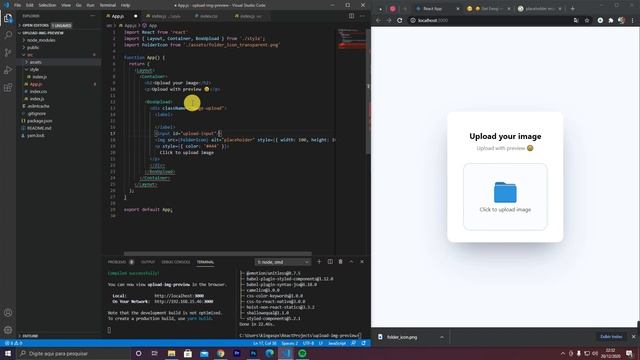Screen dimensions: 640x360
Task: Switch to the DEBUG CONSOLE tab
Action: click(176, 262)
